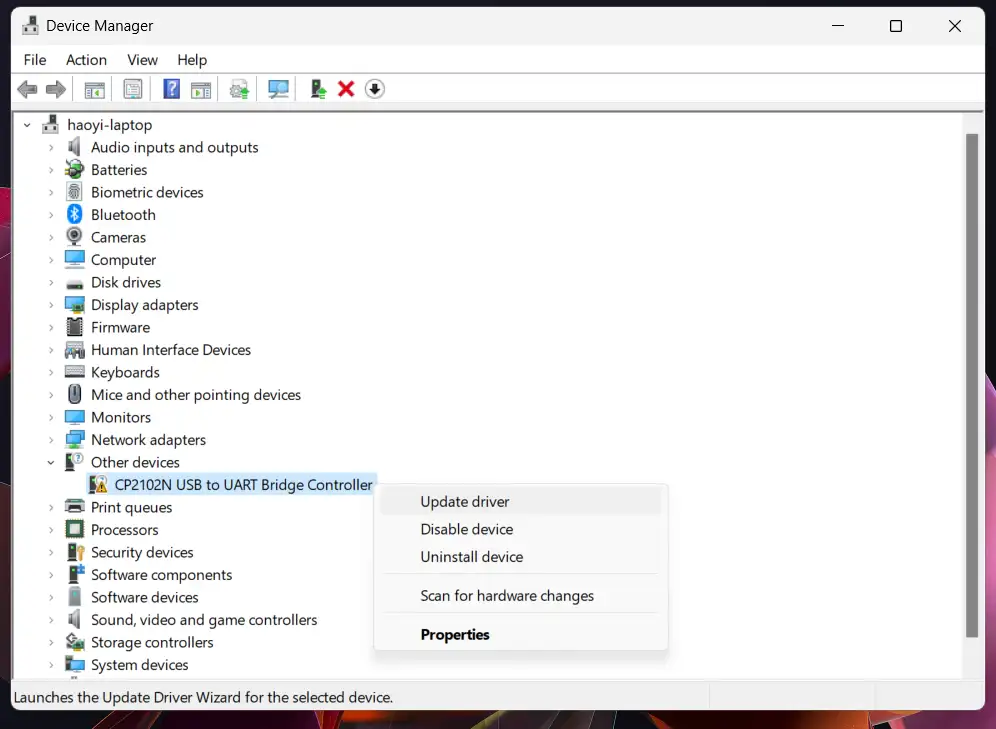Open the View menu

(x=142, y=60)
